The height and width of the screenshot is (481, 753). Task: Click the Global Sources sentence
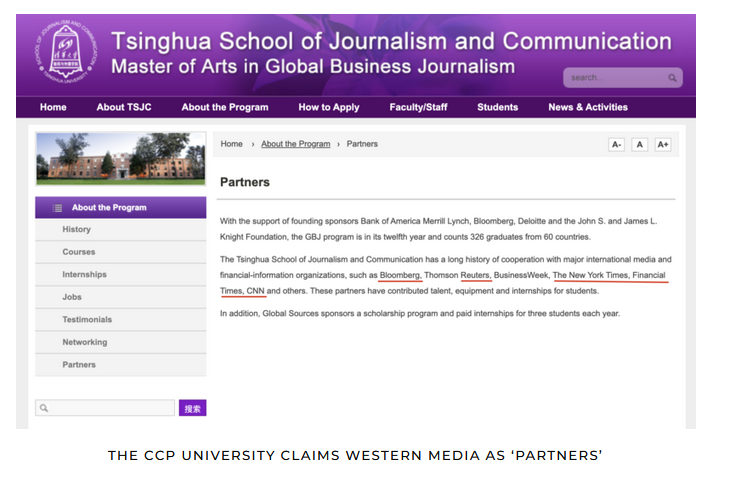pos(420,313)
